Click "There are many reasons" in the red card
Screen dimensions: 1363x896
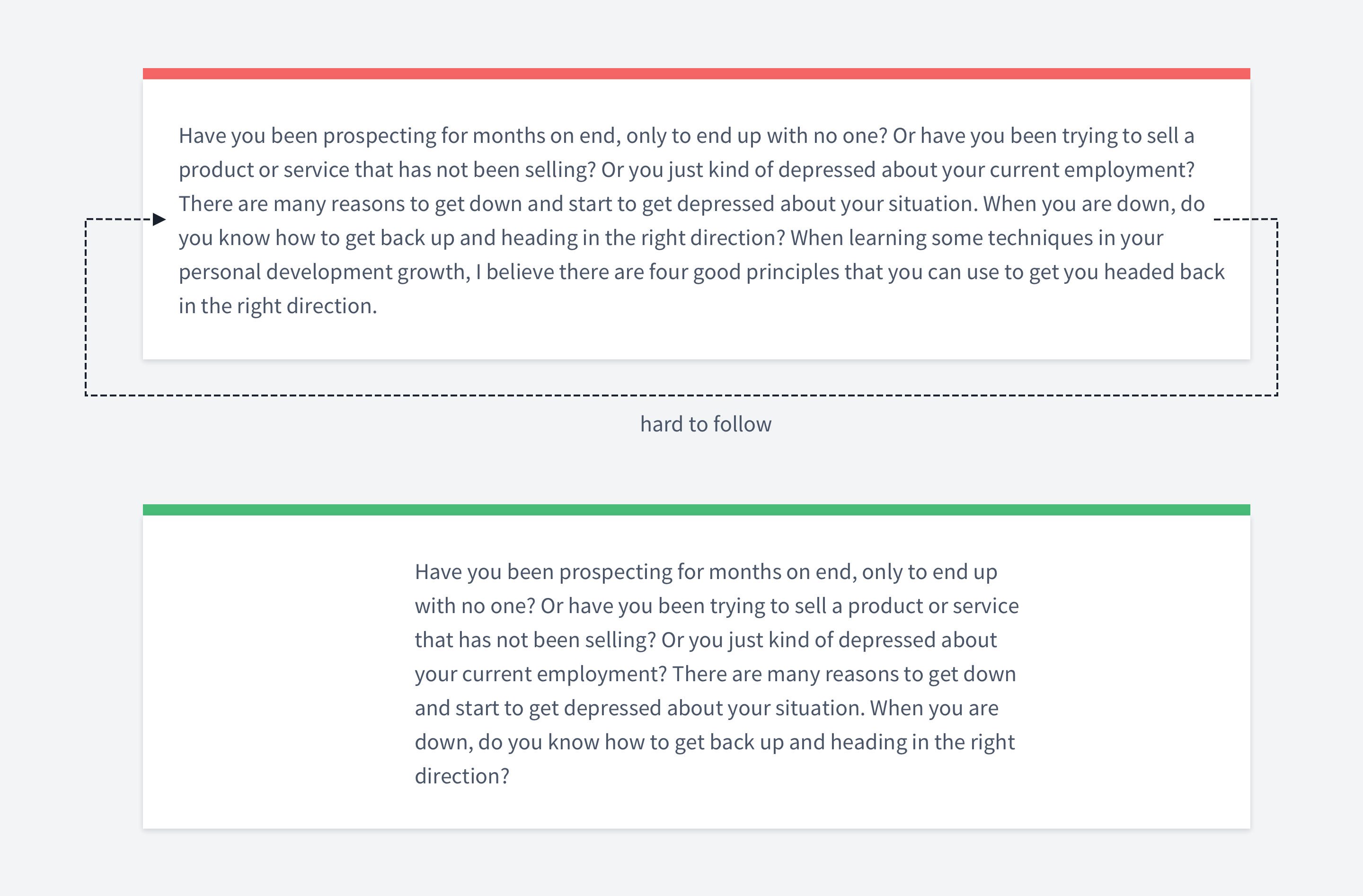tap(291, 204)
